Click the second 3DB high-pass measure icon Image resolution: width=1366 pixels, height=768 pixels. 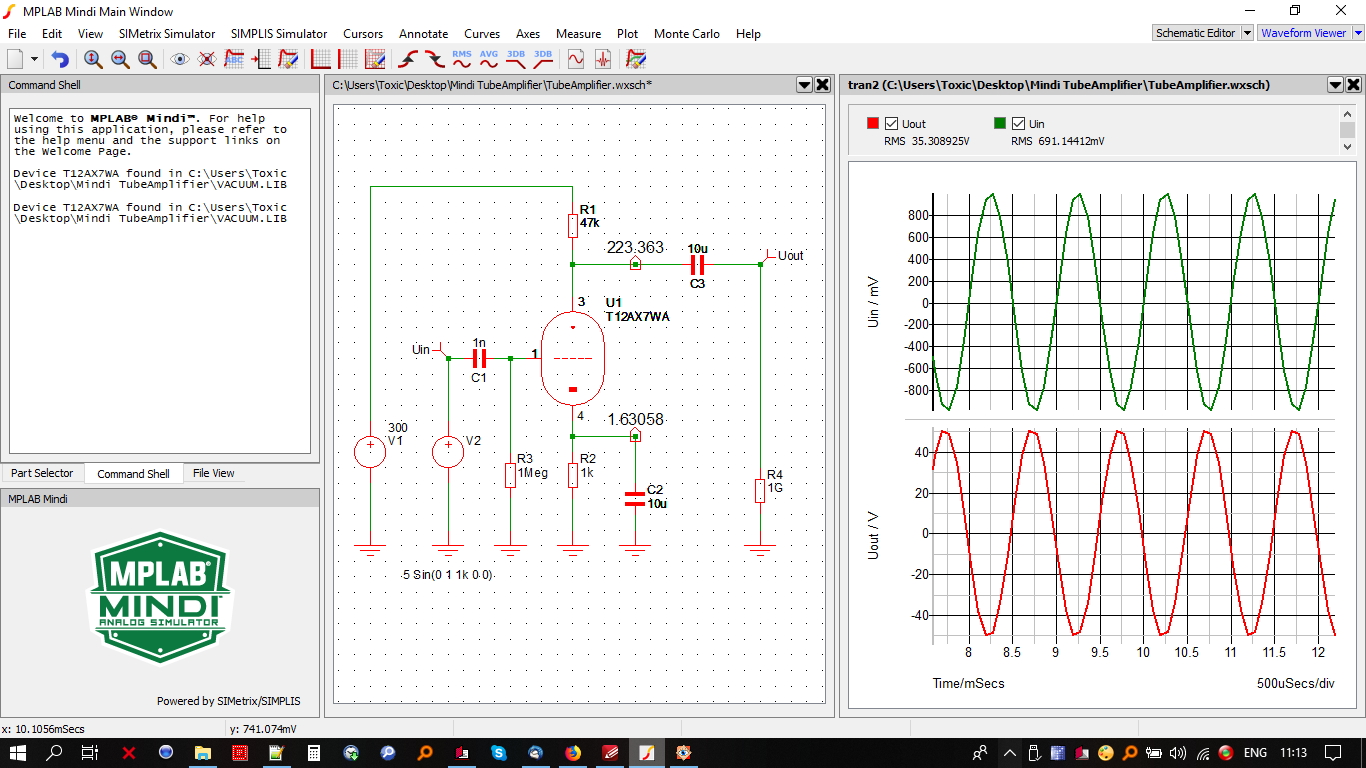pos(543,59)
